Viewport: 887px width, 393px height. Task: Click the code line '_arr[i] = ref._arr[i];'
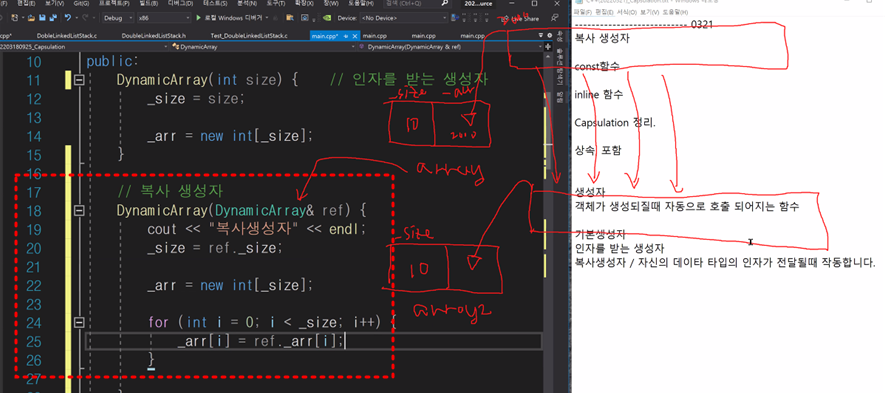point(261,342)
